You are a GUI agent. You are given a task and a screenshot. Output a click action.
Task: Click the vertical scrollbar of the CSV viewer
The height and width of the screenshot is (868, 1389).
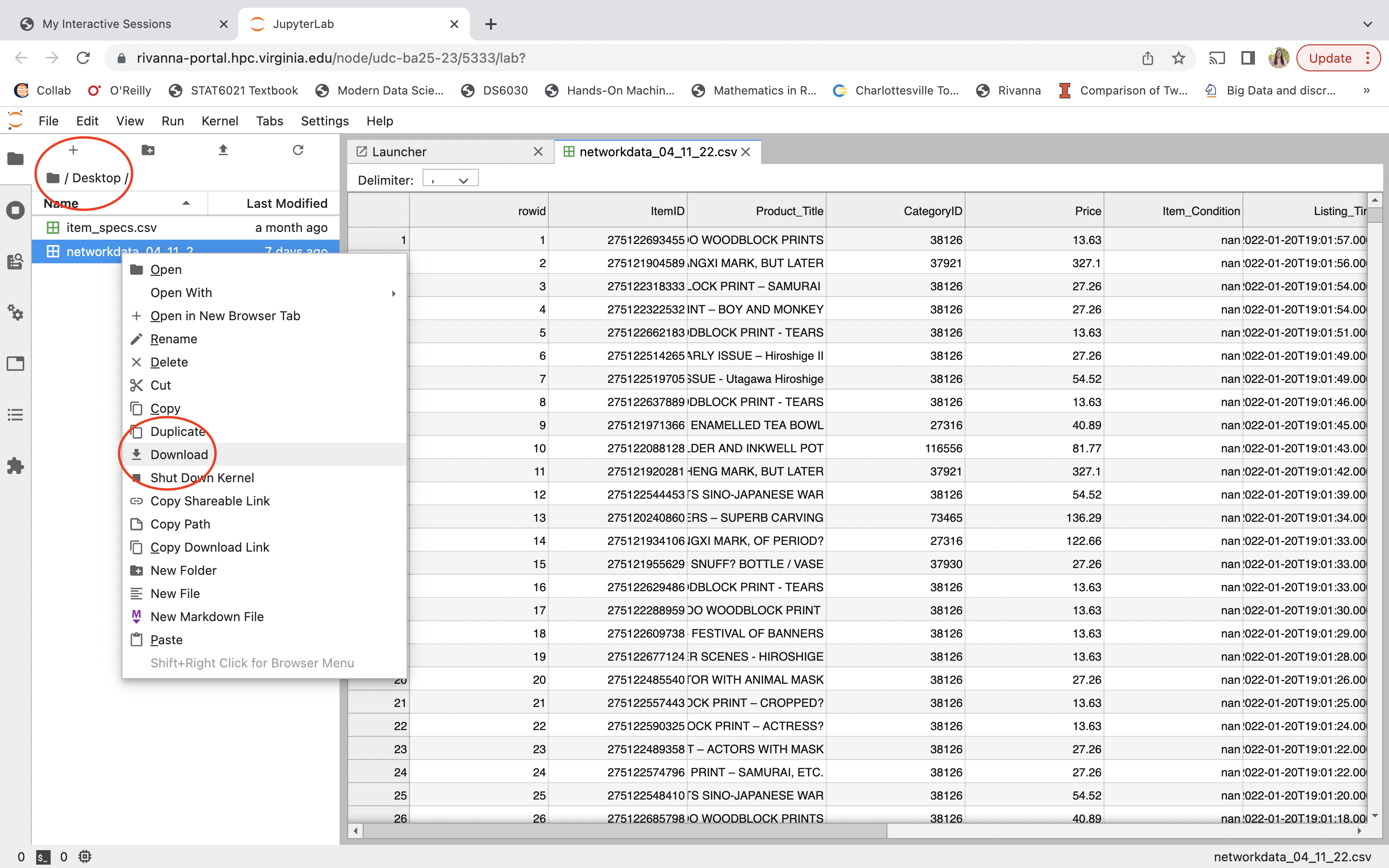point(1375,215)
